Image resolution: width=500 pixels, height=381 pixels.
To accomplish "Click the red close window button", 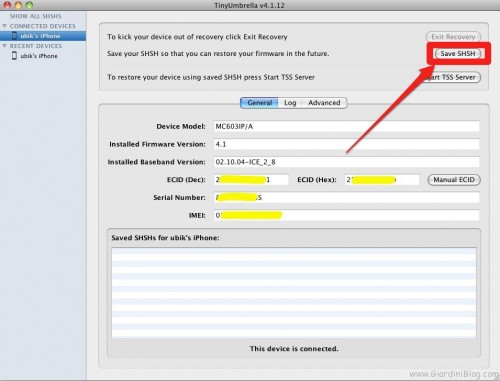I will pyautogui.click(x=7, y=5).
